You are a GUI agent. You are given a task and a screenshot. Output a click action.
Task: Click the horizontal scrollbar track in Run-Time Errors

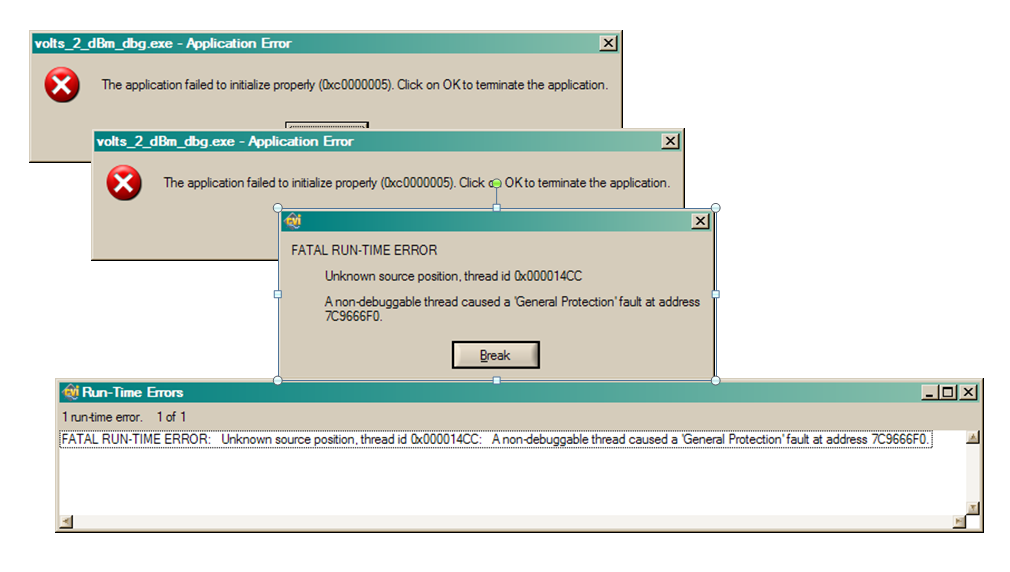pos(513,521)
